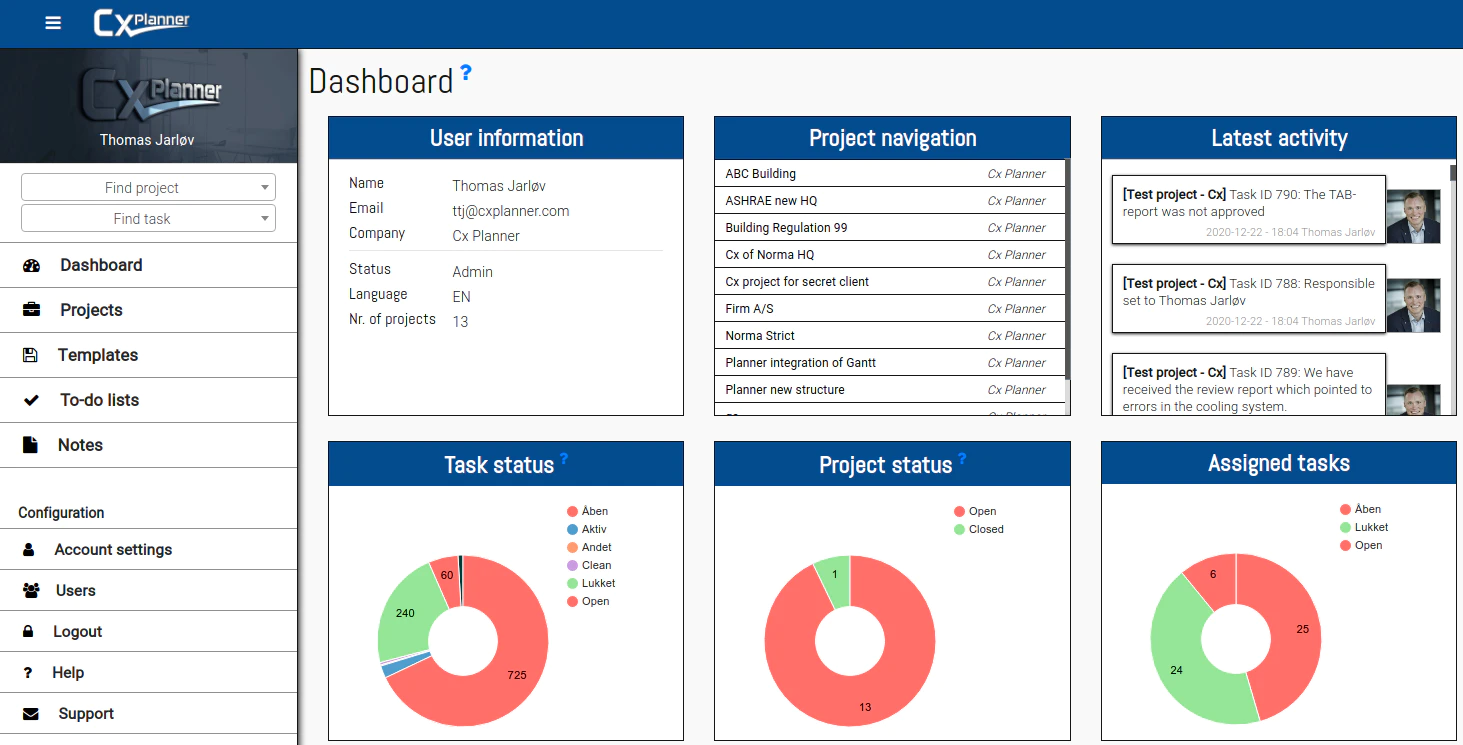Viewport: 1463px width, 745px height.
Task: Toggle the Closed legend entry in Project status
Action: point(978,529)
